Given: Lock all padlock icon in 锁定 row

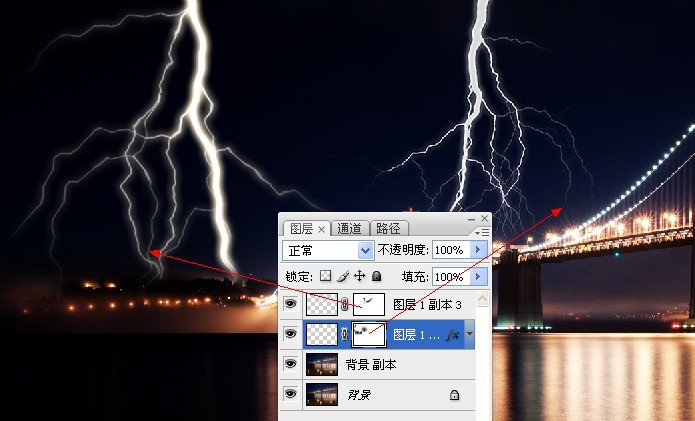Looking at the screenshot, I should tap(376, 277).
